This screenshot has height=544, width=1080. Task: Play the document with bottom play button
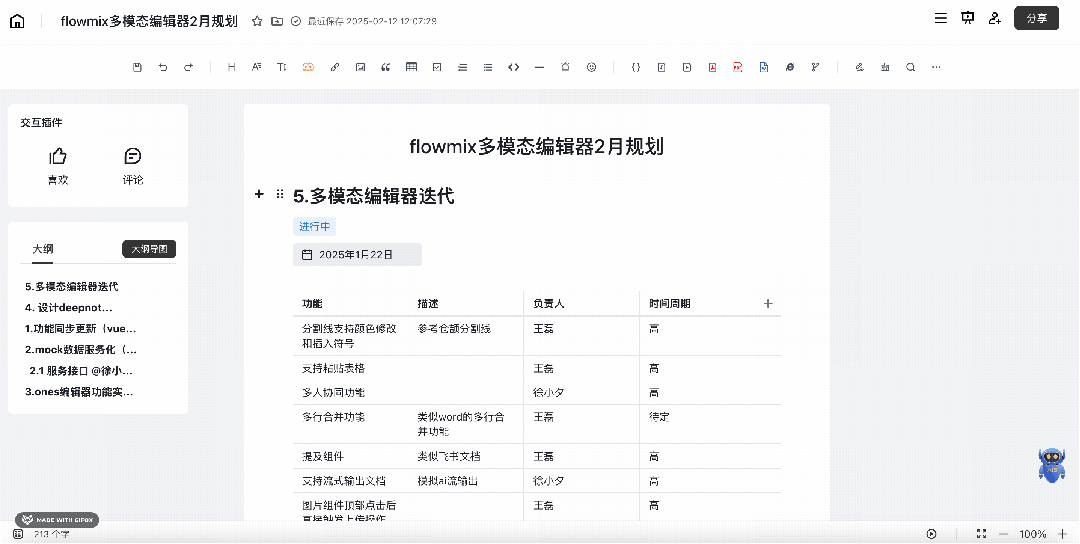[x=931, y=534]
